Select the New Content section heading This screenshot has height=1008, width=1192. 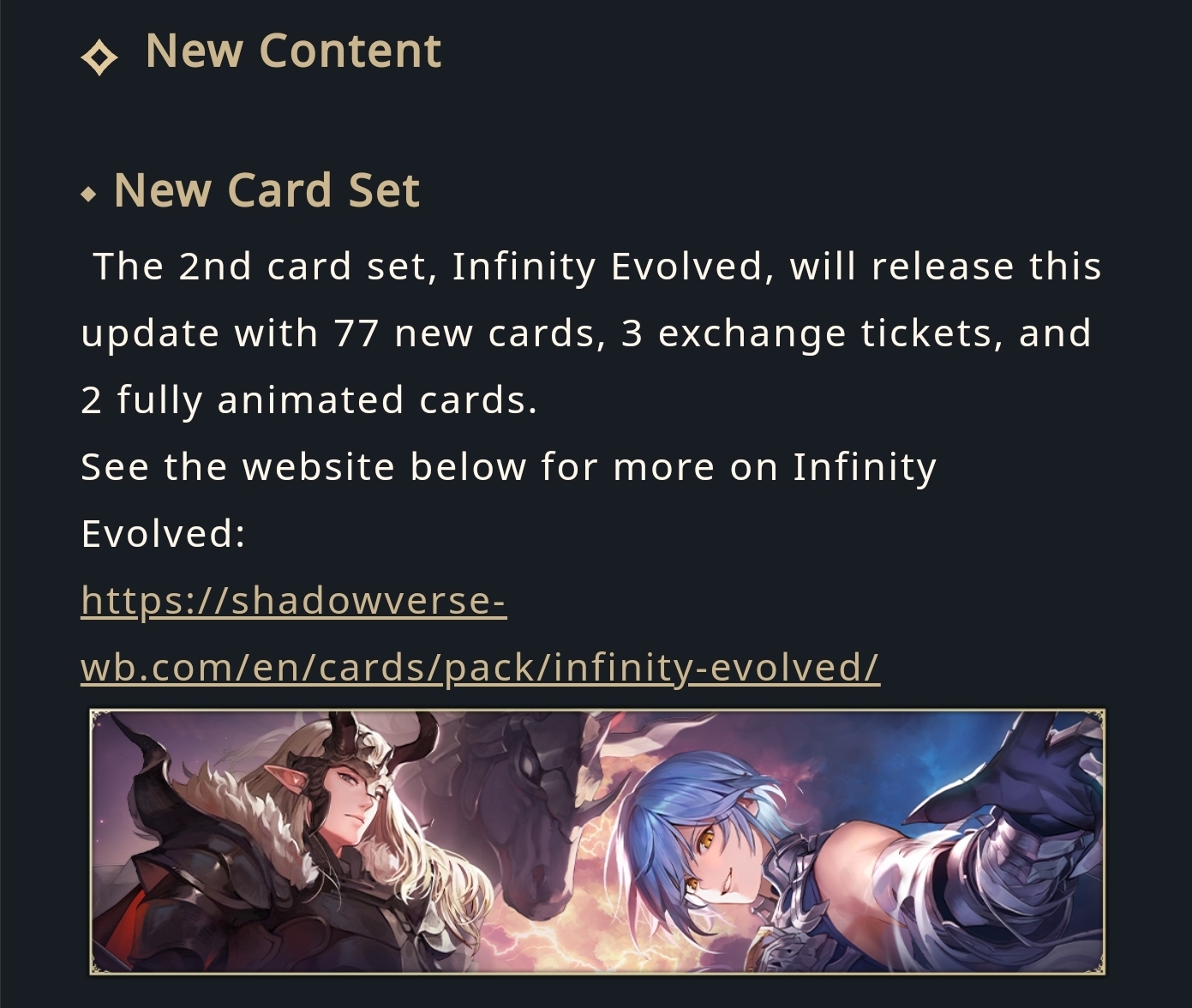click(293, 51)
